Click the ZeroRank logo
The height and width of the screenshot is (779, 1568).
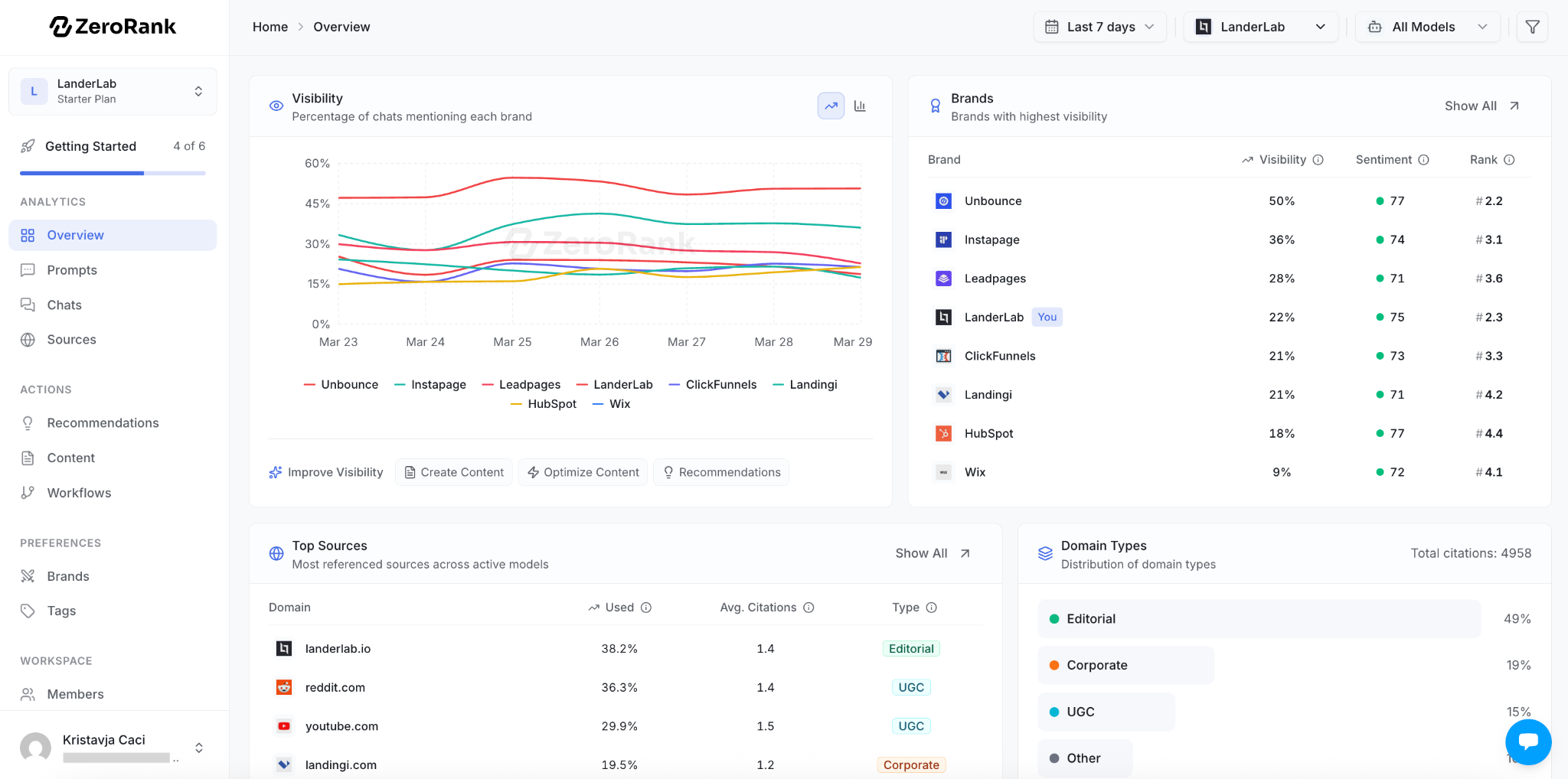(x=113, y=27)
